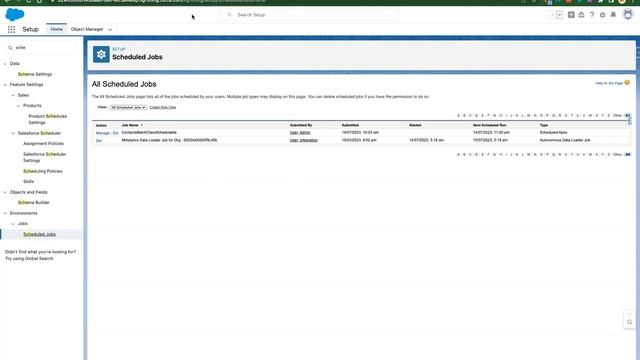Click the Help for this Page question icon
640x360 pixels.
click(x=627, y=83)
